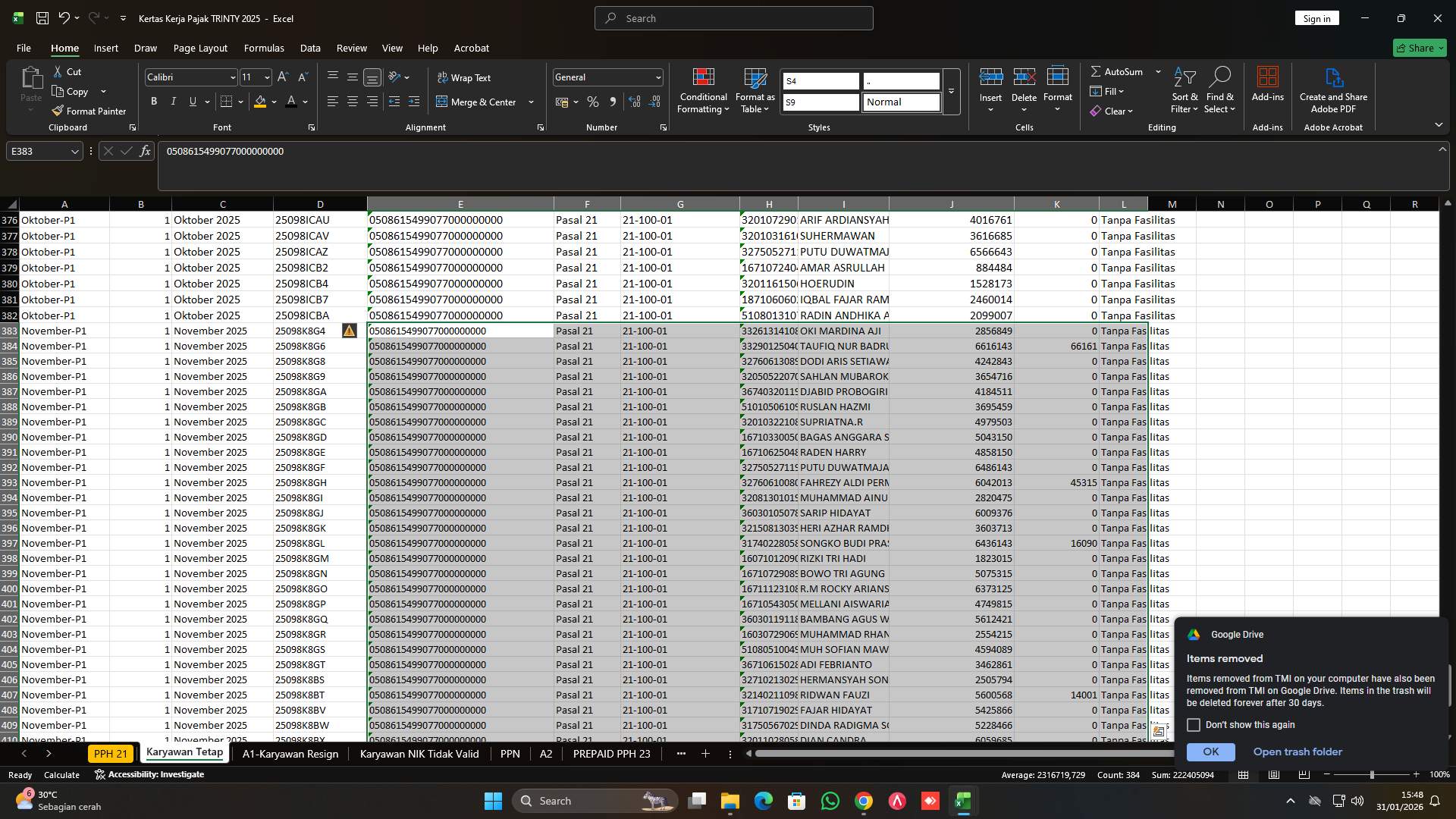Click the Percent number format icon

pyautogui.click(x=593, y=102)
